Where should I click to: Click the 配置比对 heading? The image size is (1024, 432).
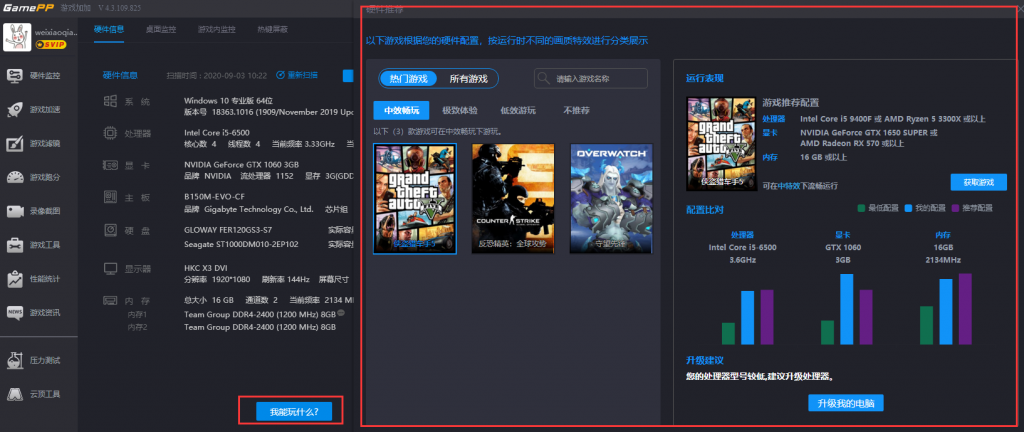[705, 209]
